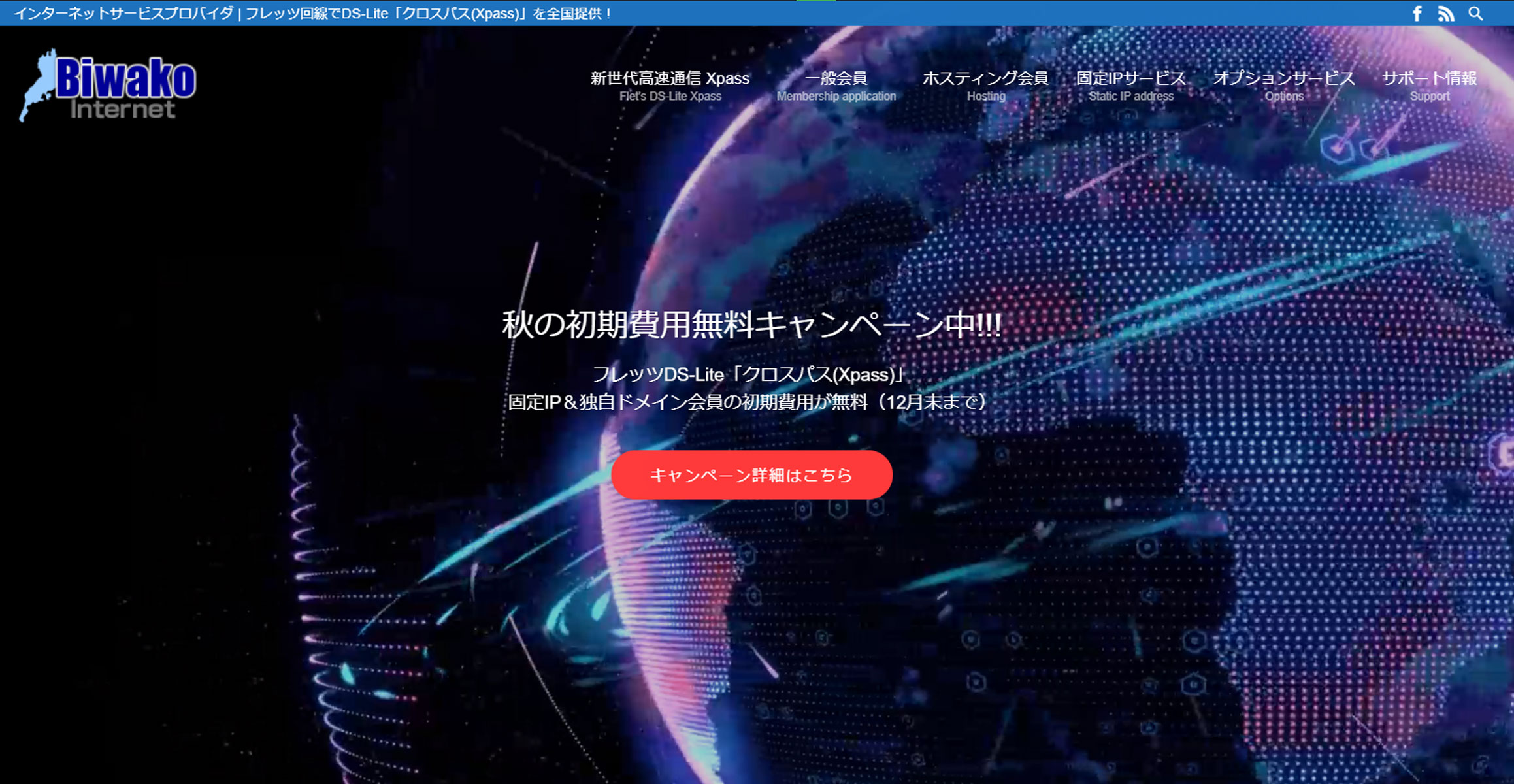Open ホスティング会員 Hosting menu
The width and height of the screenshot is (1514, 784).
(985, 86)
